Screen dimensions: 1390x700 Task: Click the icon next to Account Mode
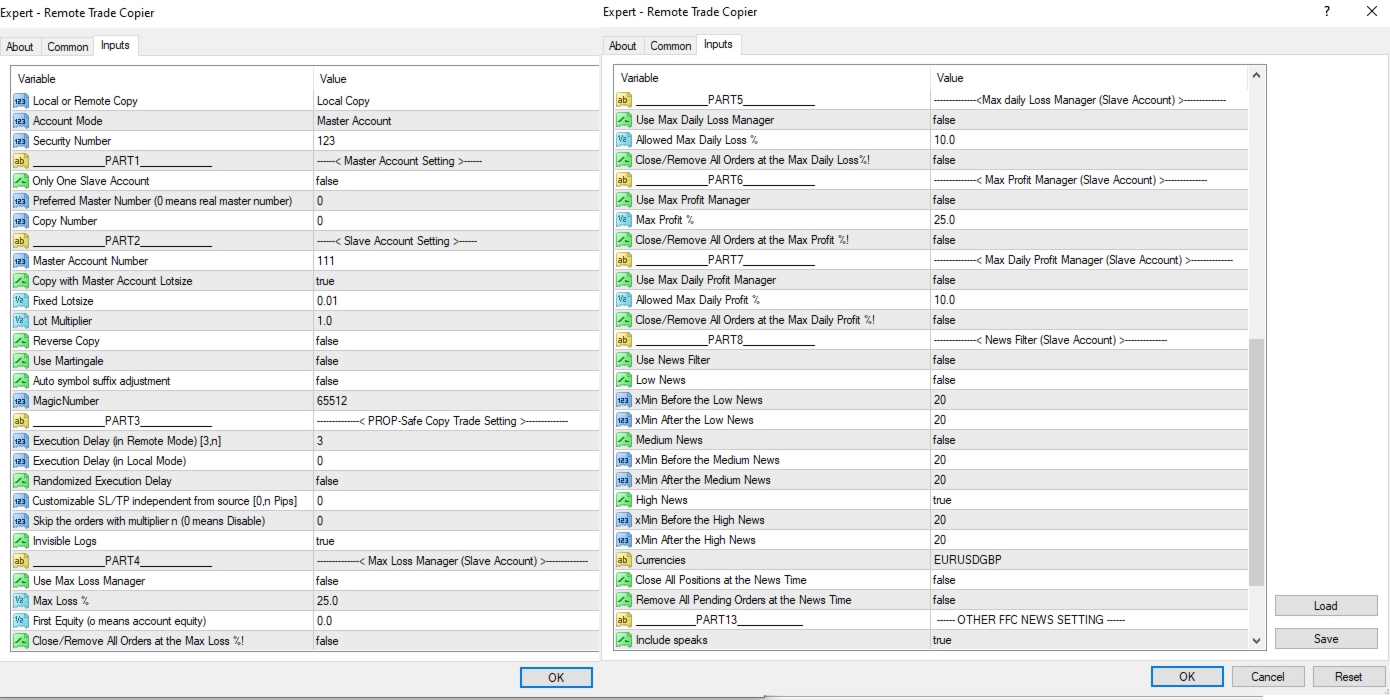pos(21,121)
